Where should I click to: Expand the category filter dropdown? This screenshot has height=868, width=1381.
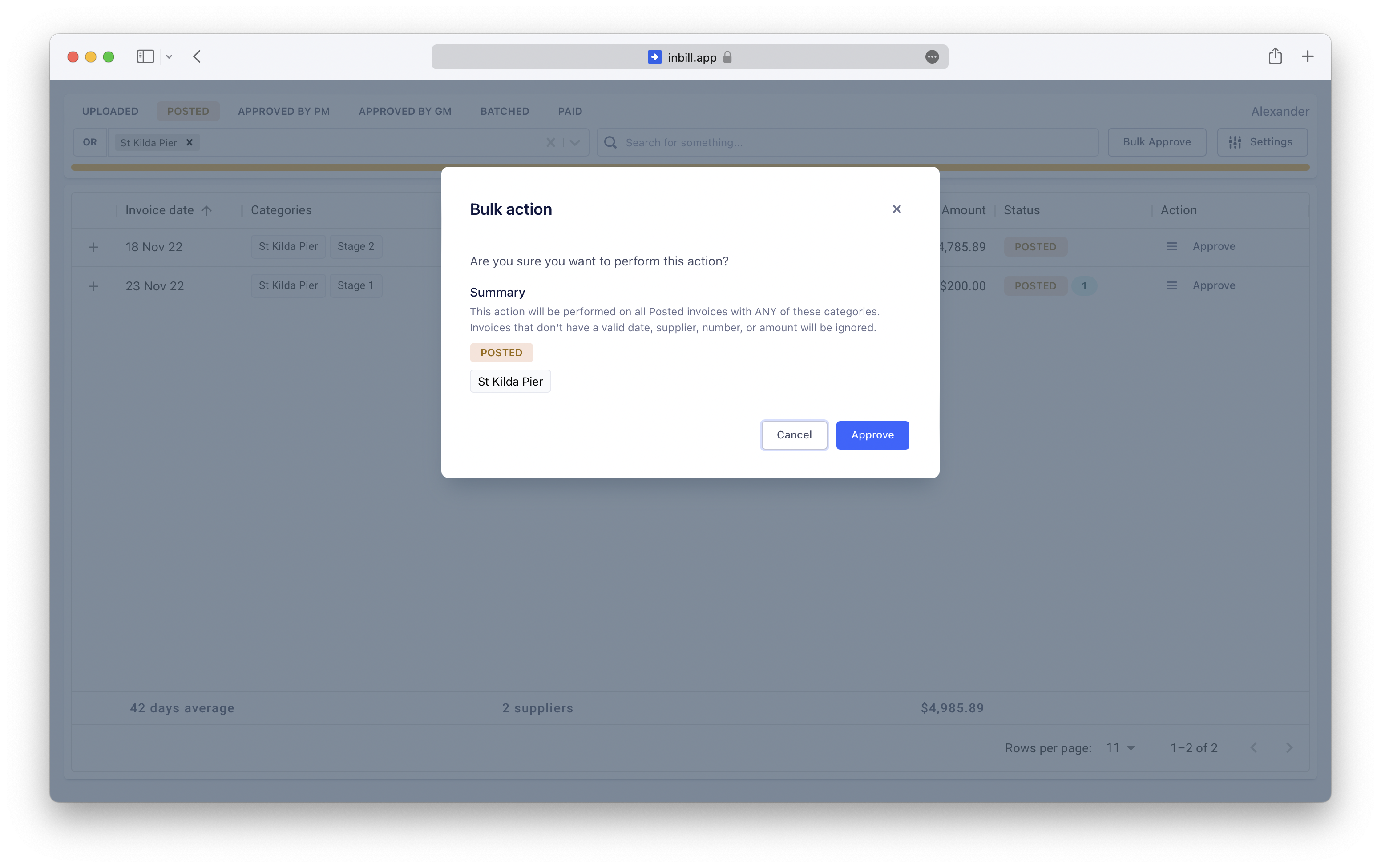[x=575, y=142]
